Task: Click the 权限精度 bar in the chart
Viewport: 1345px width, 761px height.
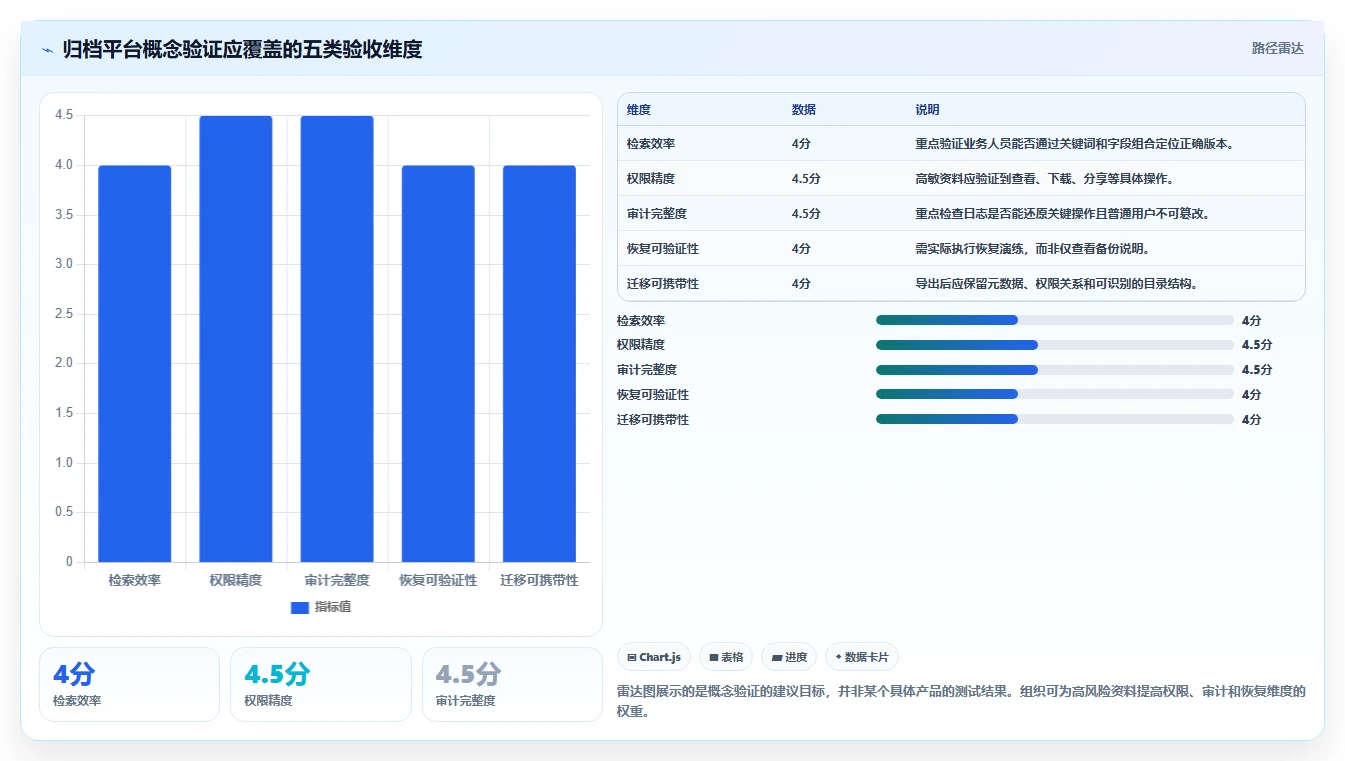Action: coord(236,339)
